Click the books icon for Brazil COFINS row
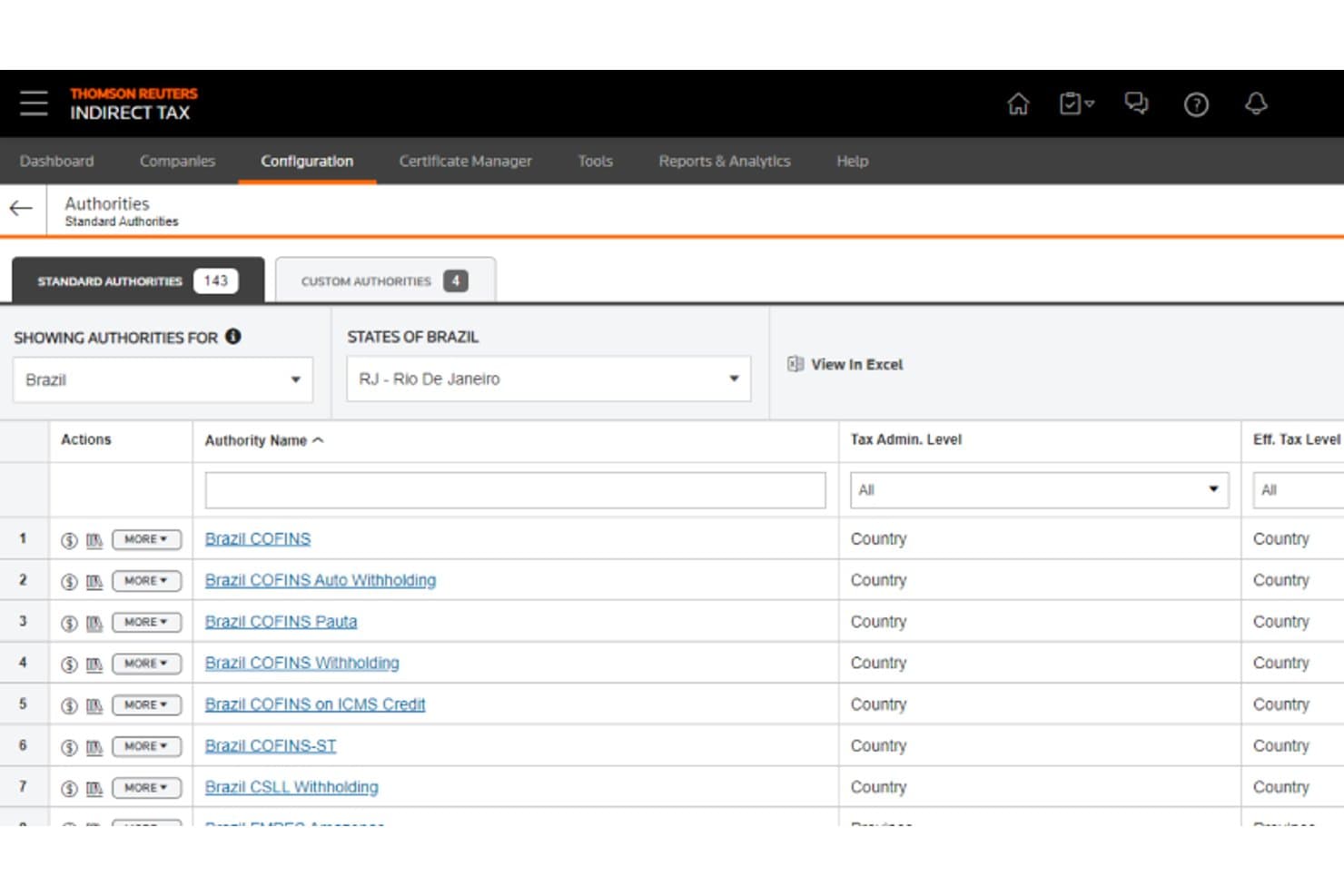 point(94,540)
